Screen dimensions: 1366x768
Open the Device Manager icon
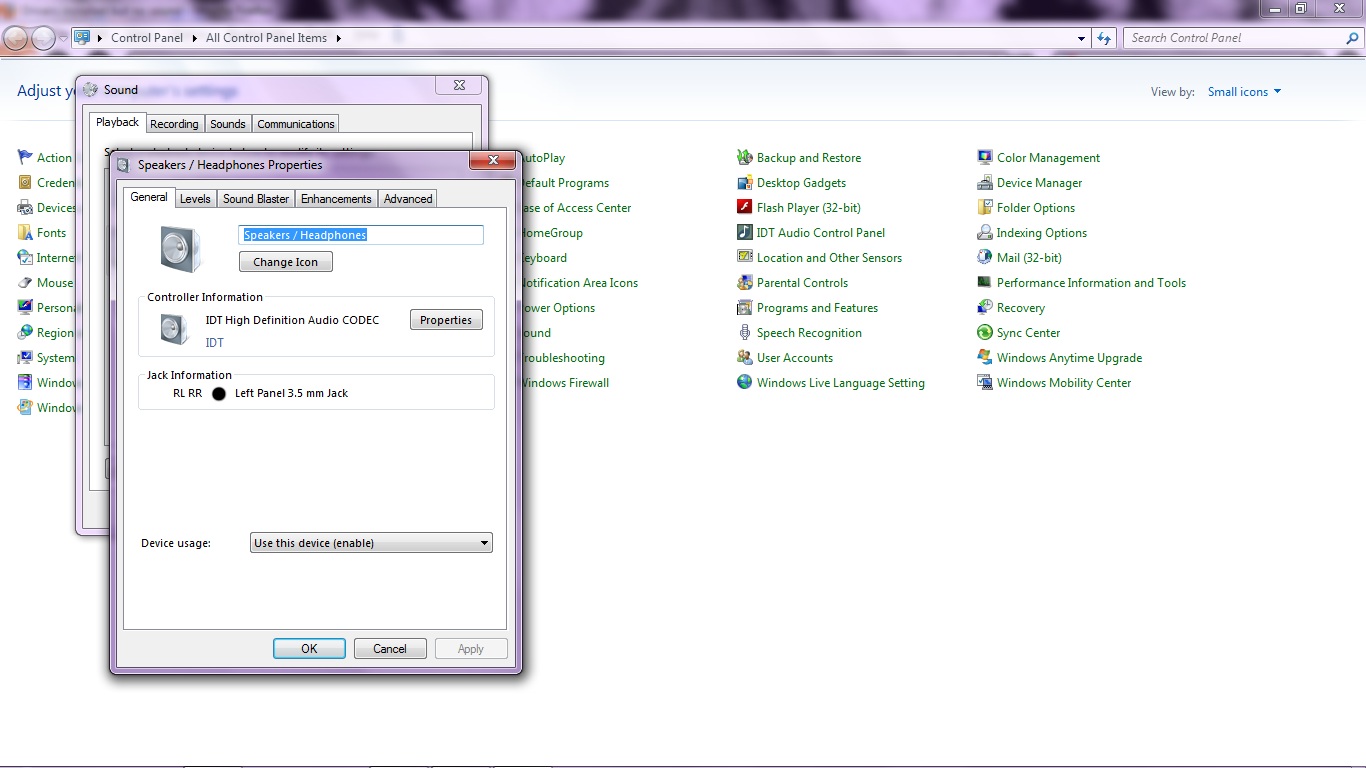tap(984, 183)
